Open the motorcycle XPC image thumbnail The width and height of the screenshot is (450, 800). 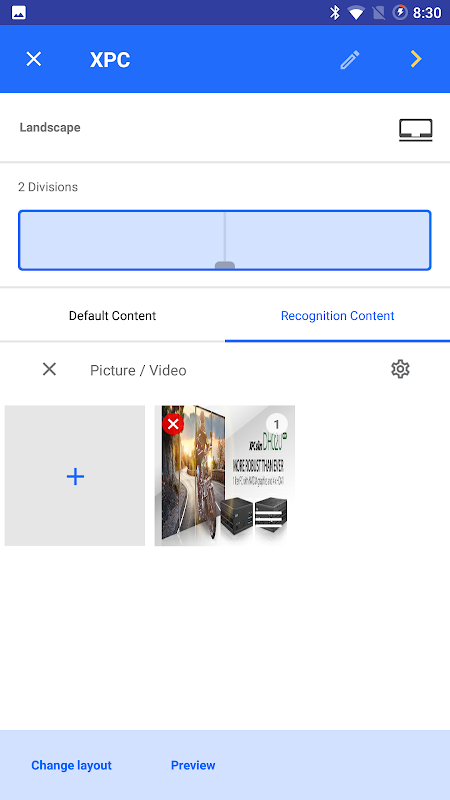pos(224,476)
